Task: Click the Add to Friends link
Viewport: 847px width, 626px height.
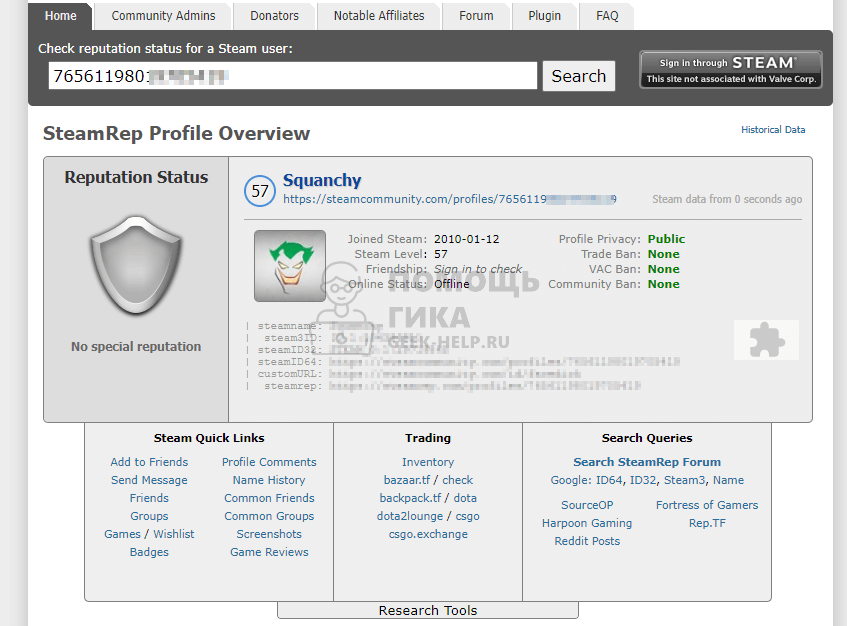Action: tap(149, 462)
